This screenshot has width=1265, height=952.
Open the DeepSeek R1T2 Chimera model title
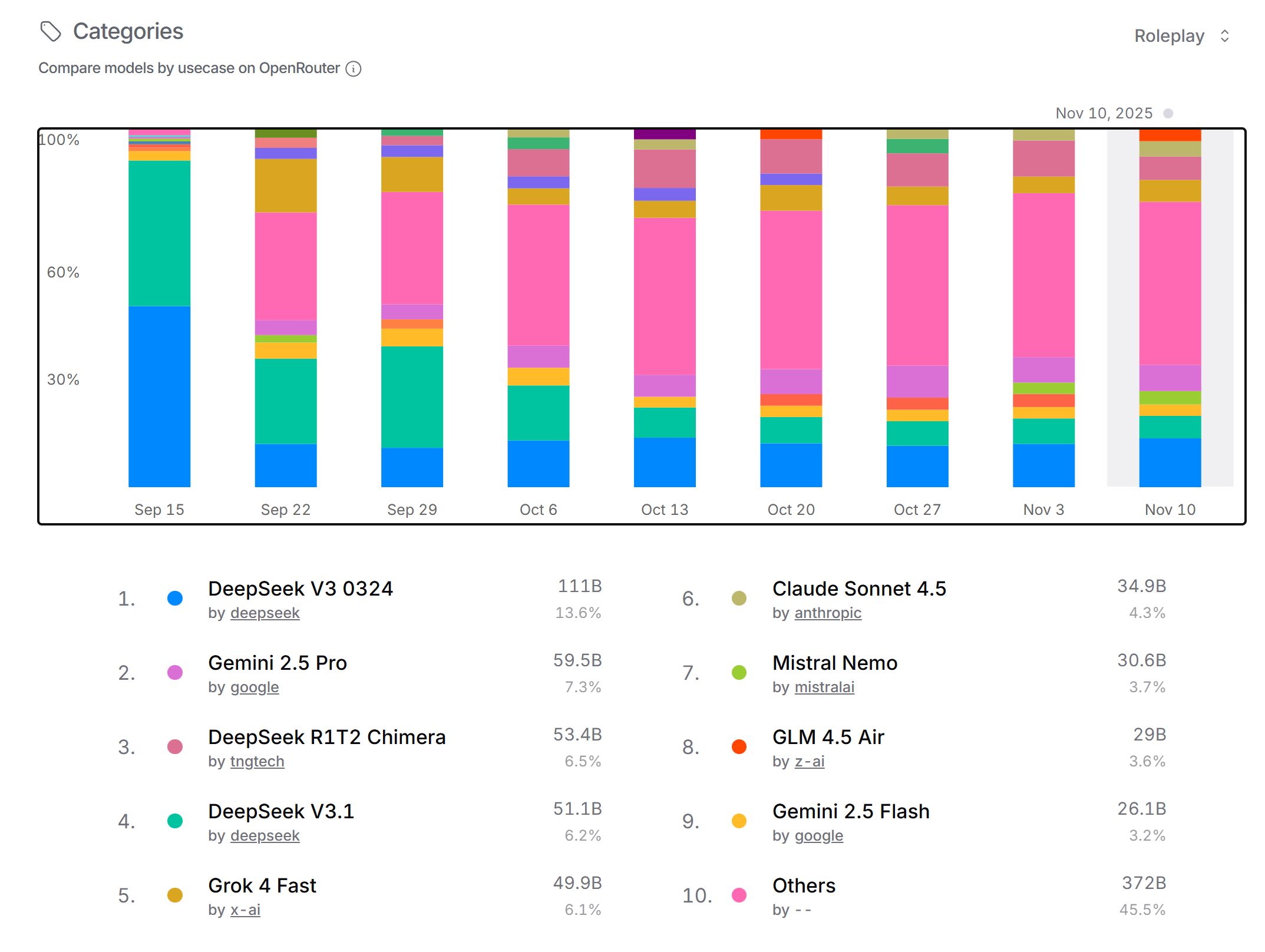[x=327, y=737]
